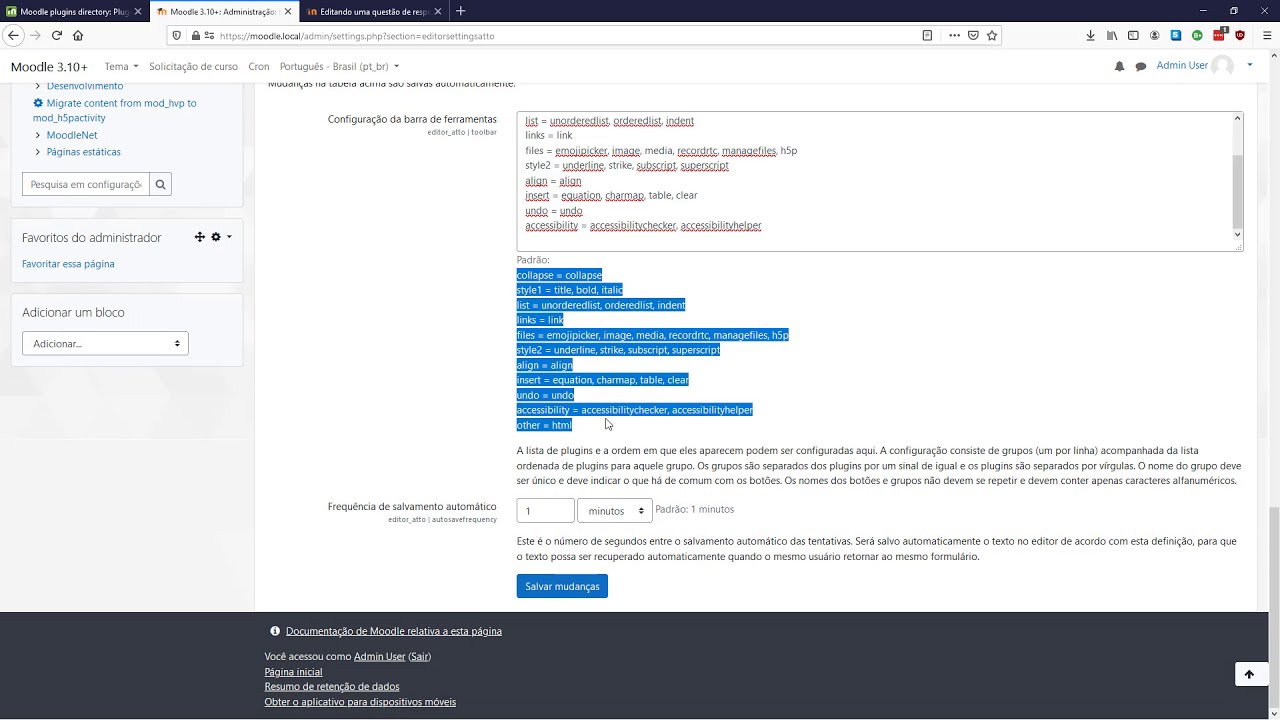Screen dimensions: 1280x720
Task: Open Firefox account icon
Action: tap(1155, 35)
